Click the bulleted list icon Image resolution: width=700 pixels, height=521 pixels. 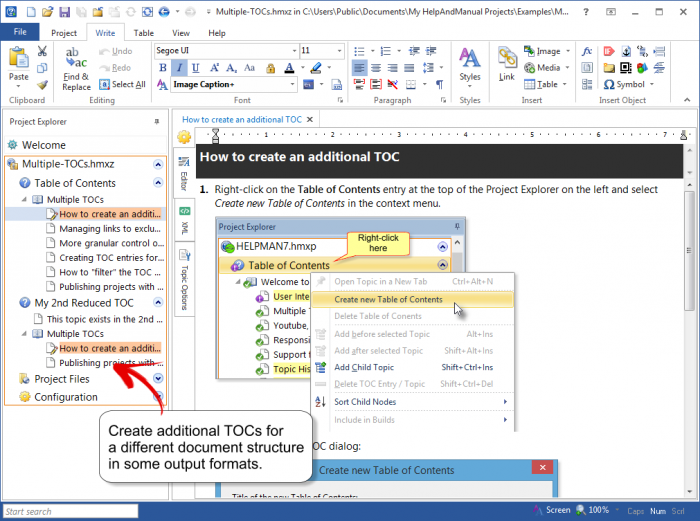point(359,51)
